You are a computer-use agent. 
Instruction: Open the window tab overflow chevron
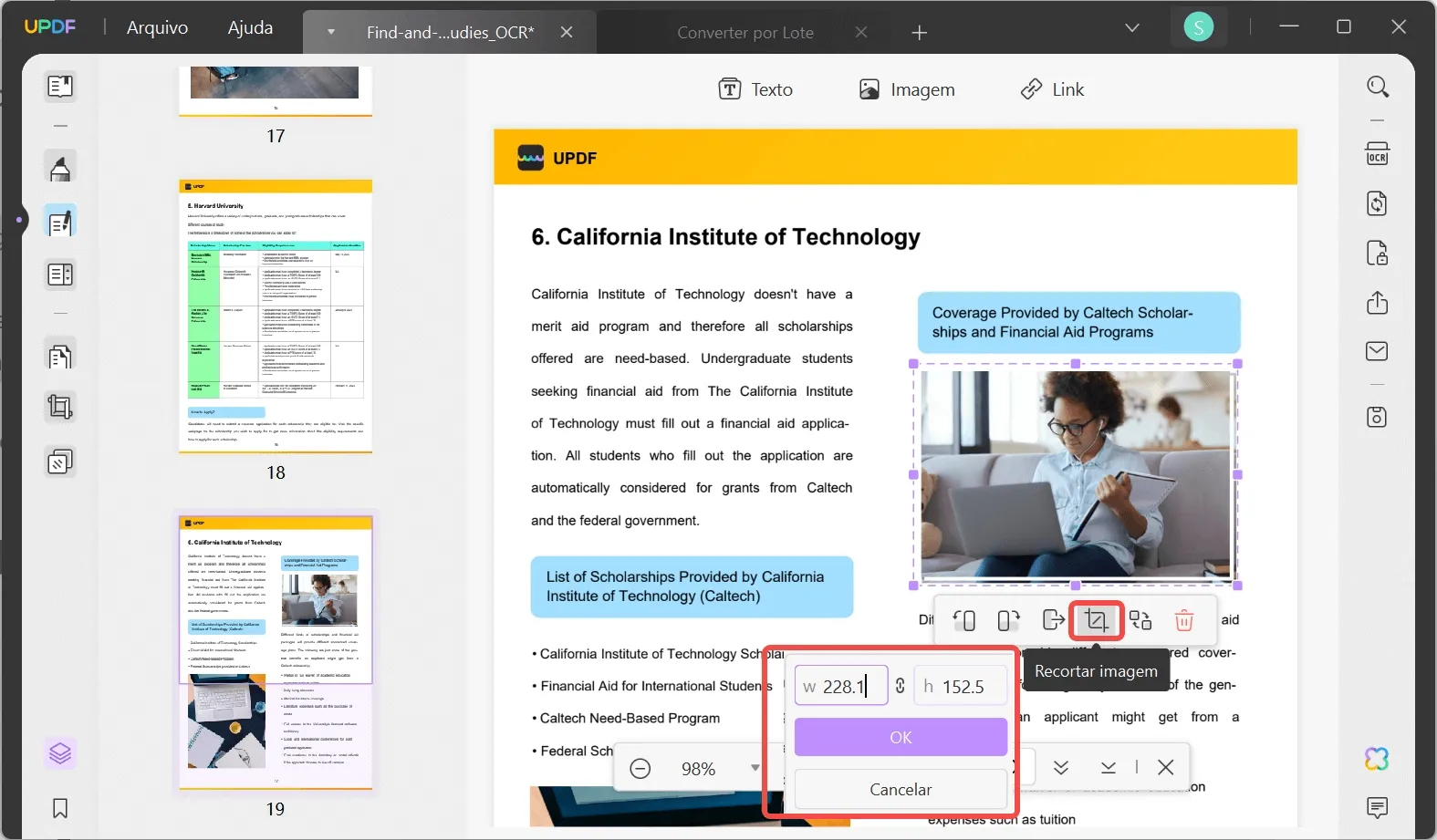point(1132,28)
